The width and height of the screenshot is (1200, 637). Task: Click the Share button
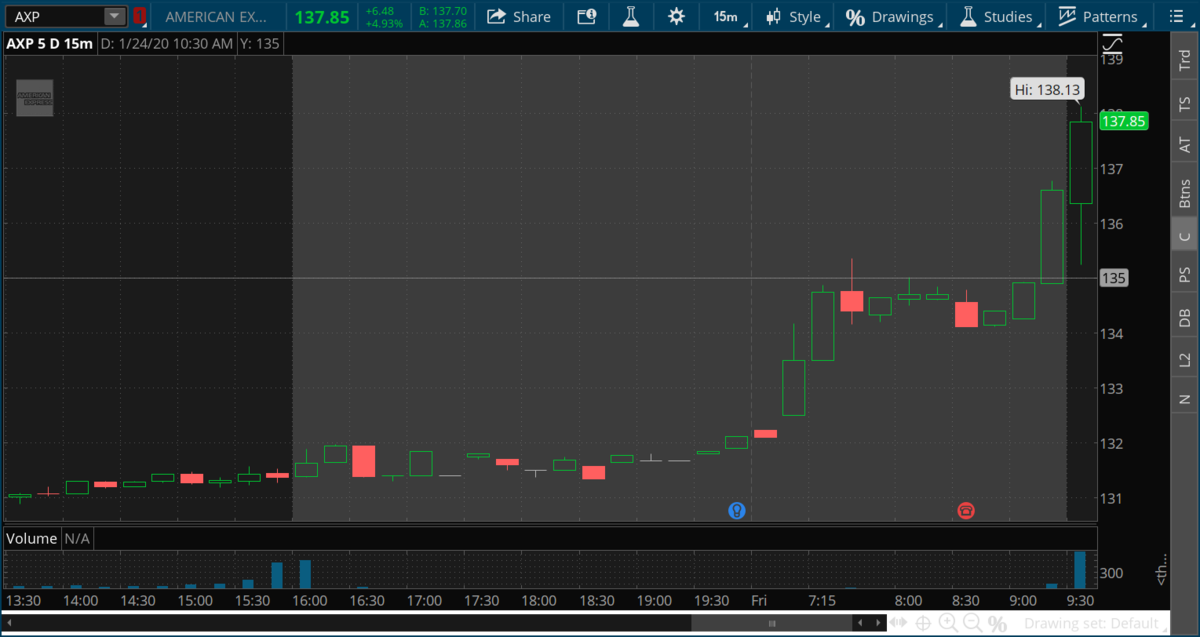(x=519, y=16)
